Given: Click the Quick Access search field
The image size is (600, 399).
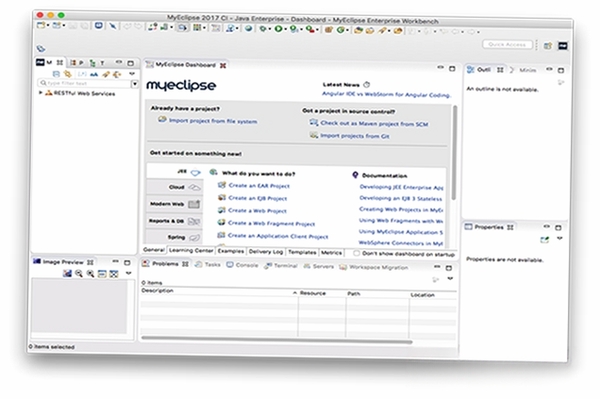Looking at the screenshot, I should (507, 44).
